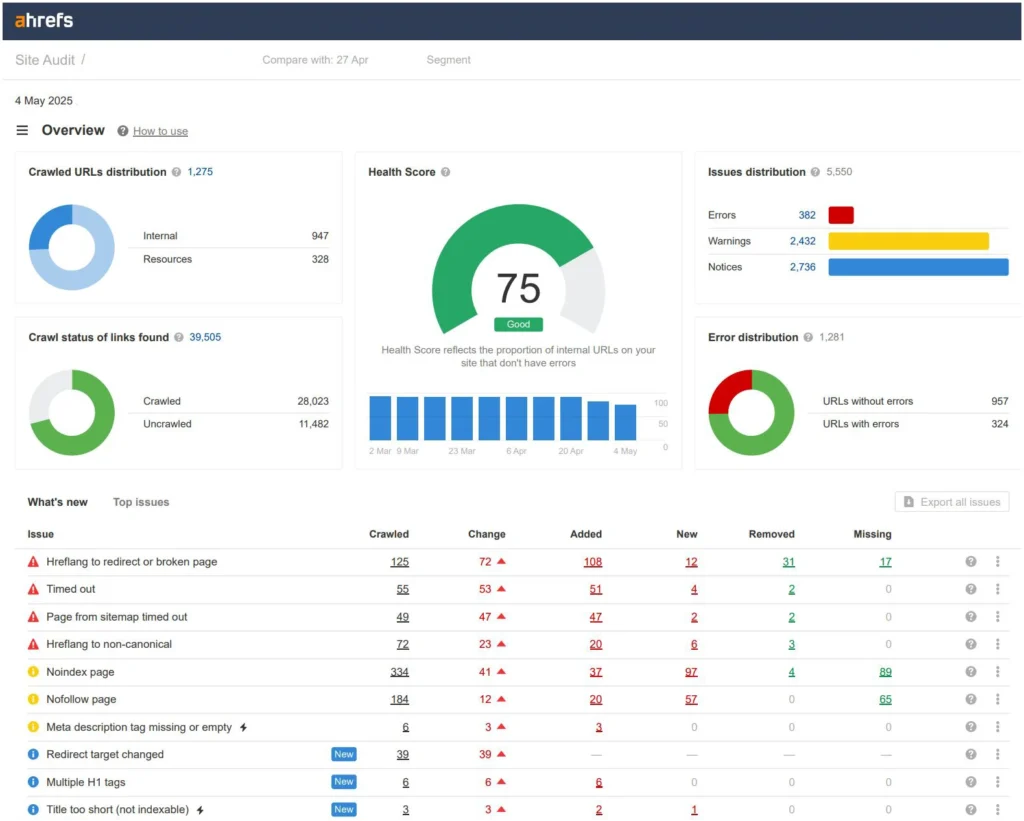
Task: Open 334 crawled count for Noindex page
Action: 400,672
